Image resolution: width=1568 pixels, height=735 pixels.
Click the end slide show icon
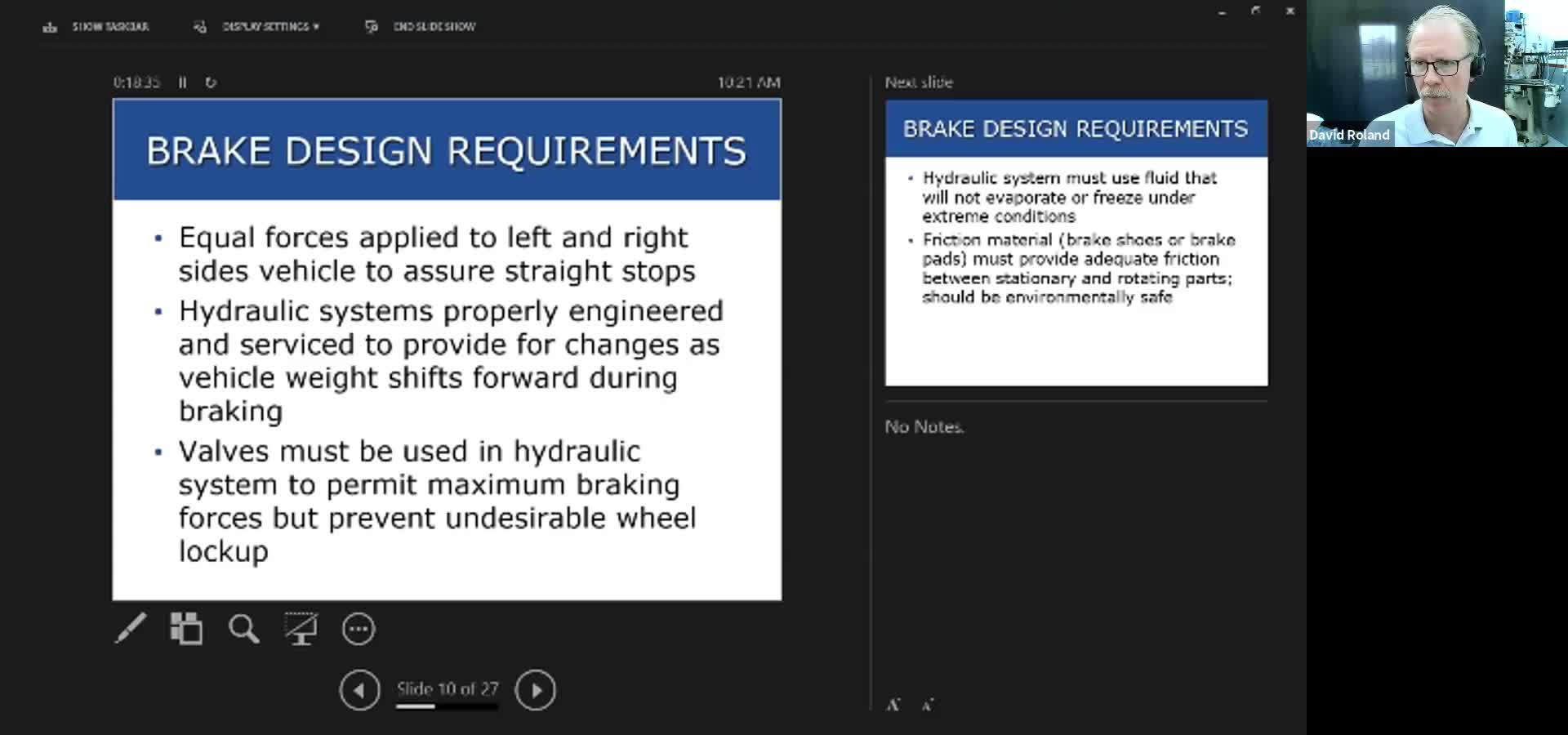click(x=372, y=27)
